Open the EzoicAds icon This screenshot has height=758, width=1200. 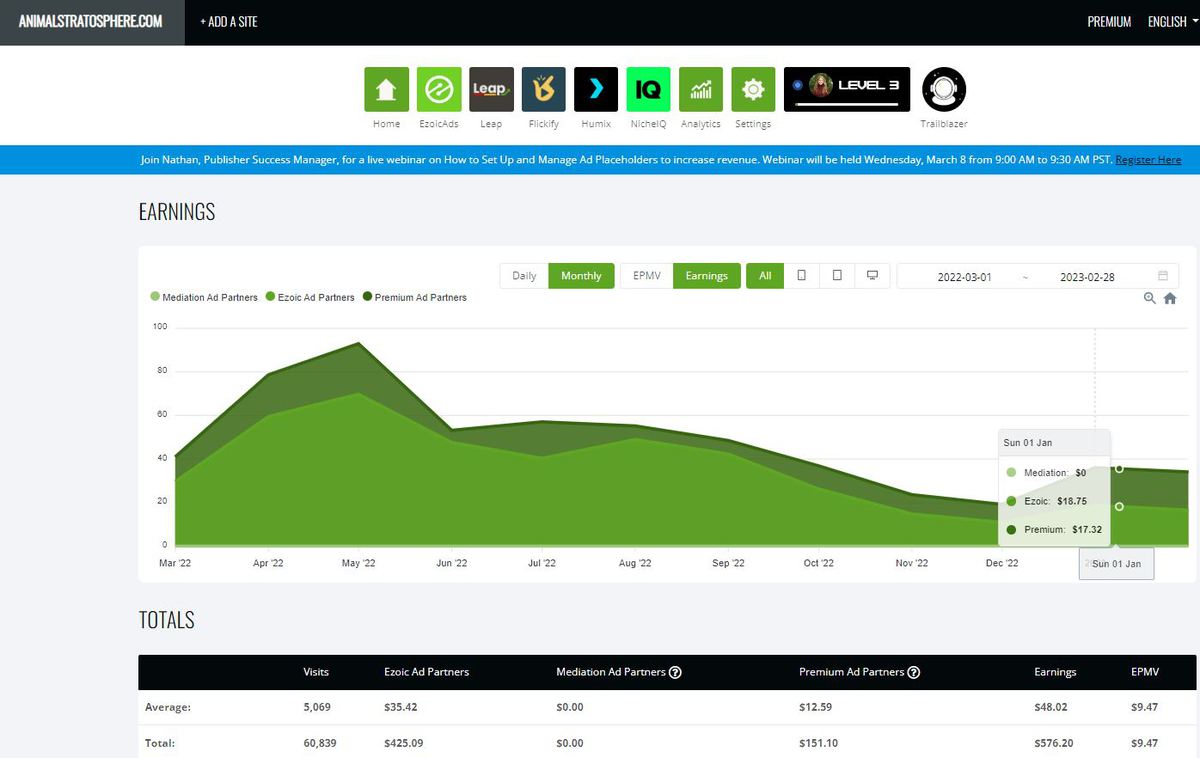(438, 89)
